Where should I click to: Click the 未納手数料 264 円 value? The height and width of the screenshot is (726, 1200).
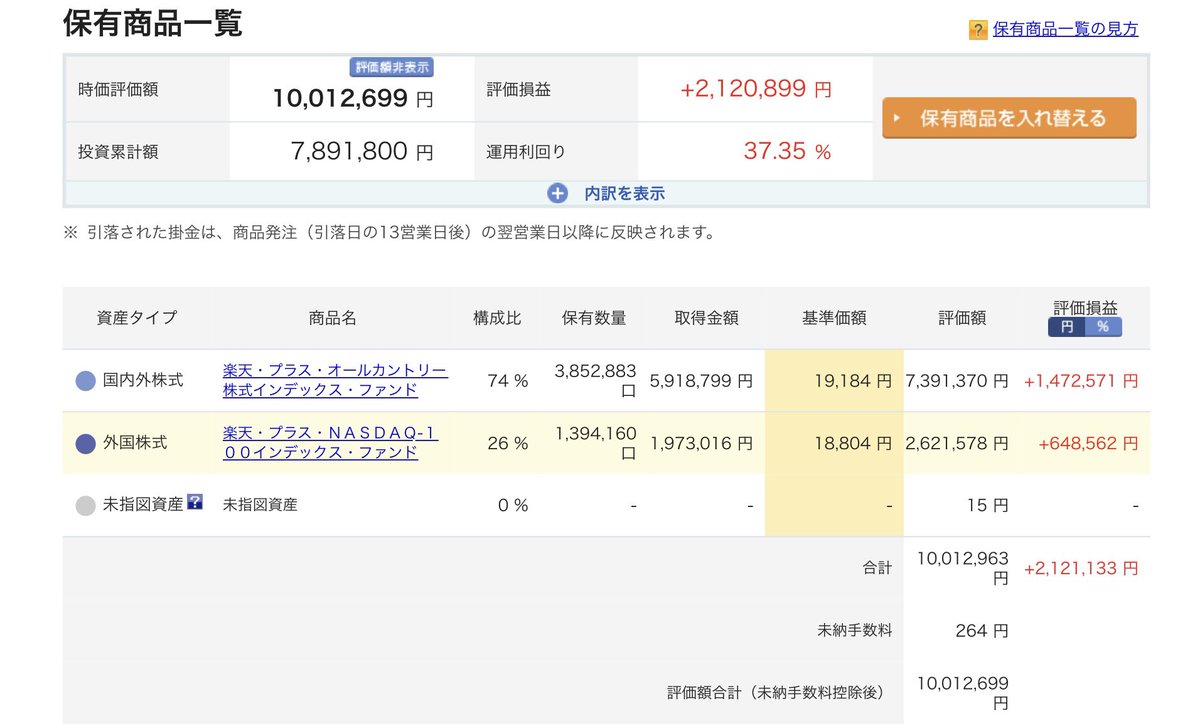tap(982, 631)
